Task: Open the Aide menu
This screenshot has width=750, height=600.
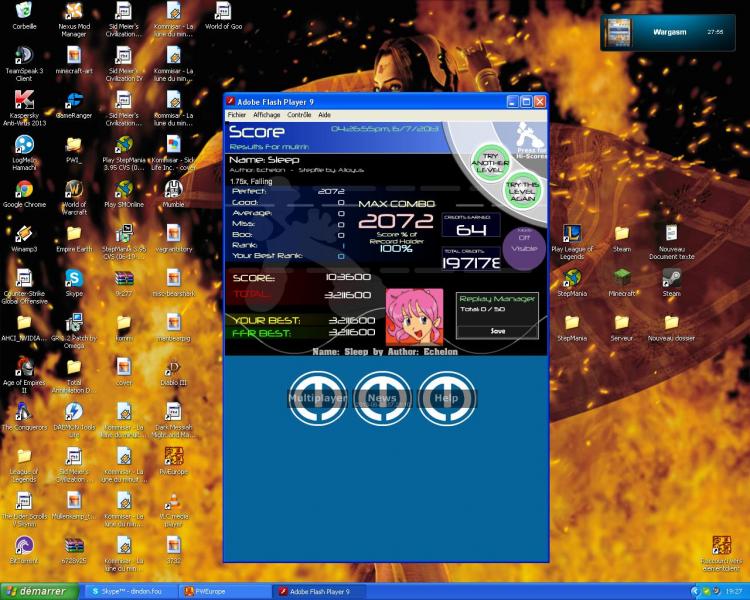Action: coord(325,115)
